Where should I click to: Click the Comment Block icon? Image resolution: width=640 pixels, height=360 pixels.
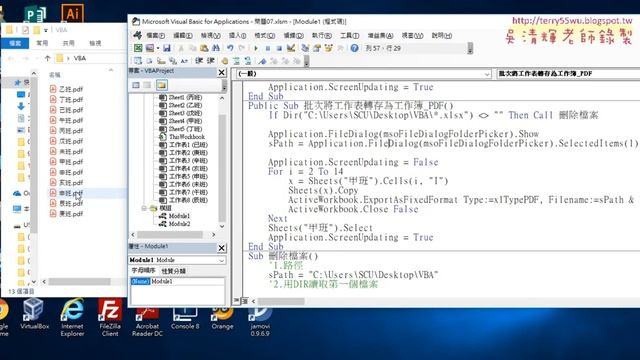click(236, 61)
